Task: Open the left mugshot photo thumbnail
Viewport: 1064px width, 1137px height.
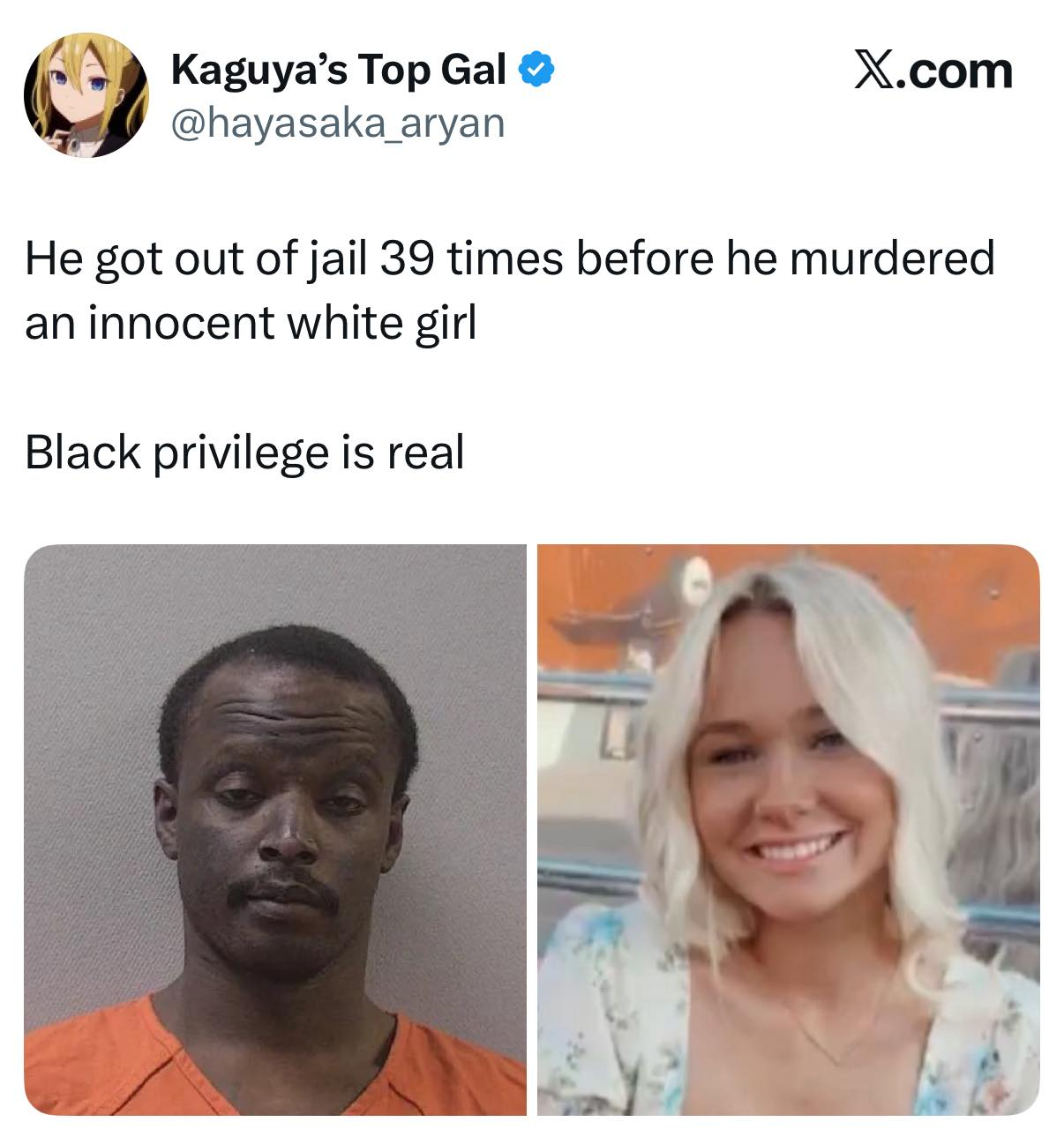Action: [x=275, y=829]
